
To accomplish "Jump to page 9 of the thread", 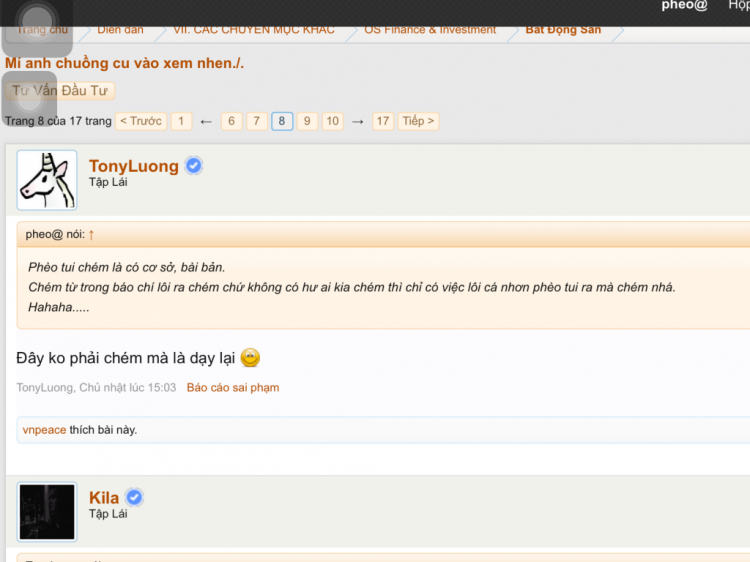I will [307, 121].
